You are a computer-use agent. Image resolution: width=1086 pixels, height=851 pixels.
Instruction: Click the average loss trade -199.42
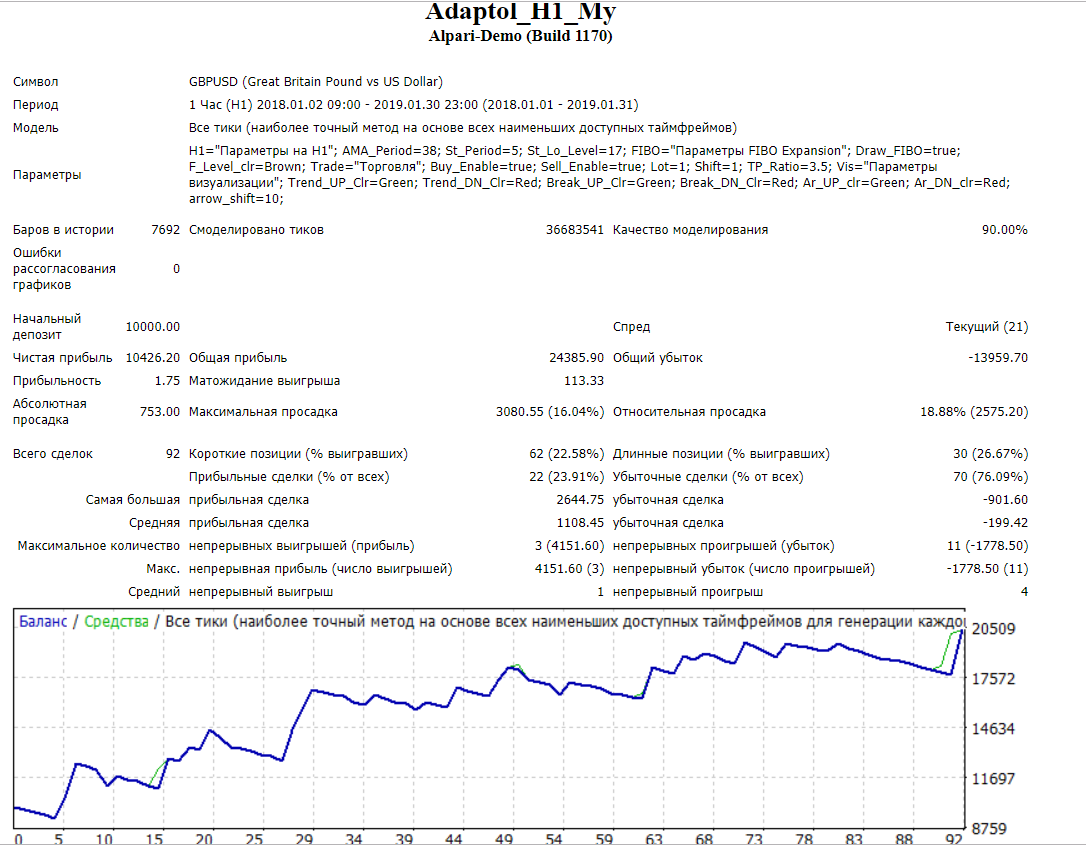tap(1005, 523)
